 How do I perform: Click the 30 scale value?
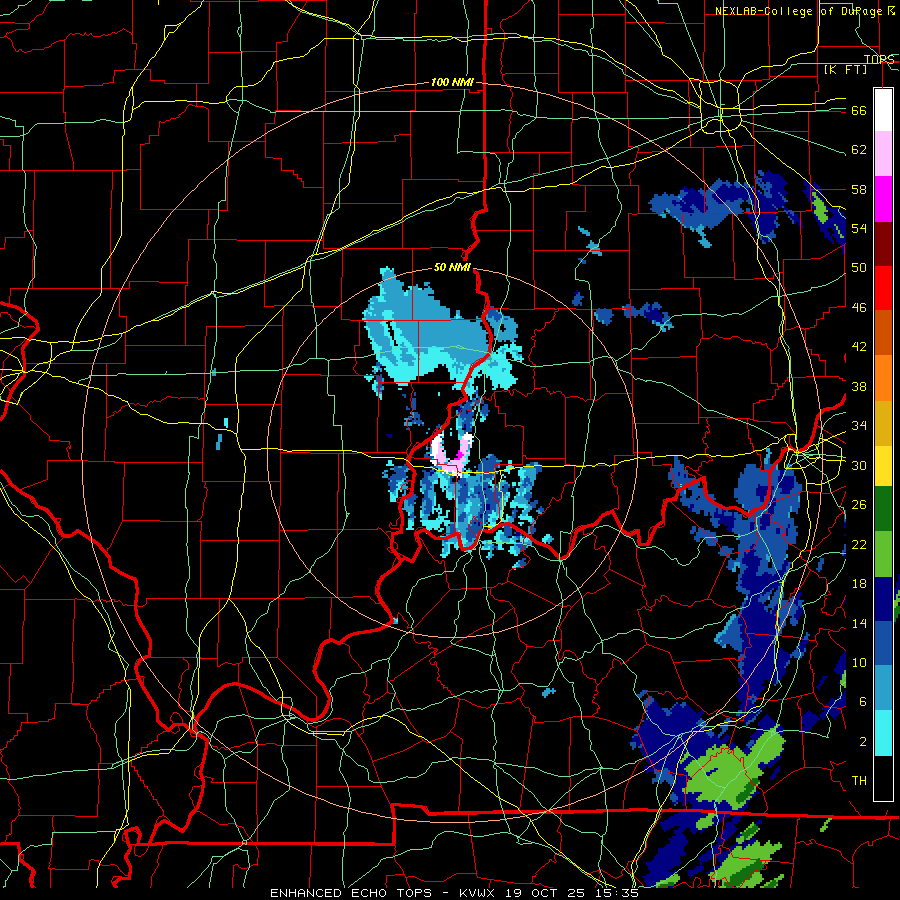(x=859, y=465)
